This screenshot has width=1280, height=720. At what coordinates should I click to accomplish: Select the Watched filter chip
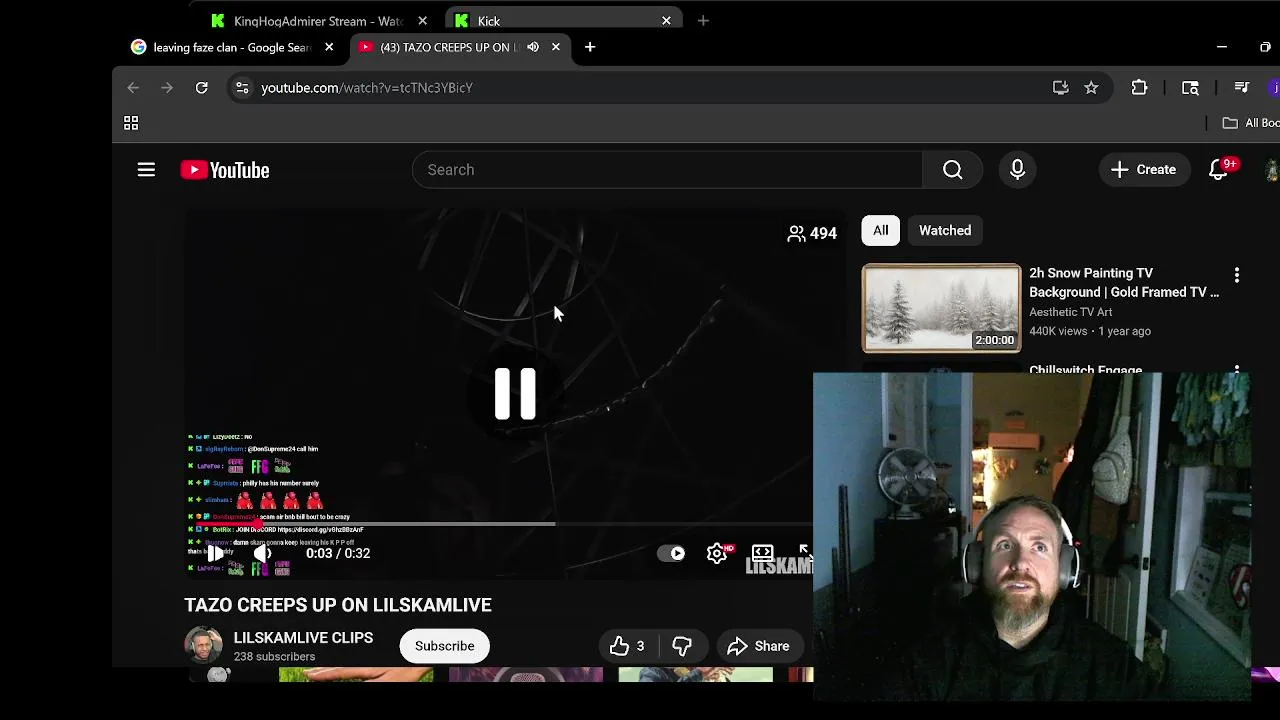pos(945,230)
